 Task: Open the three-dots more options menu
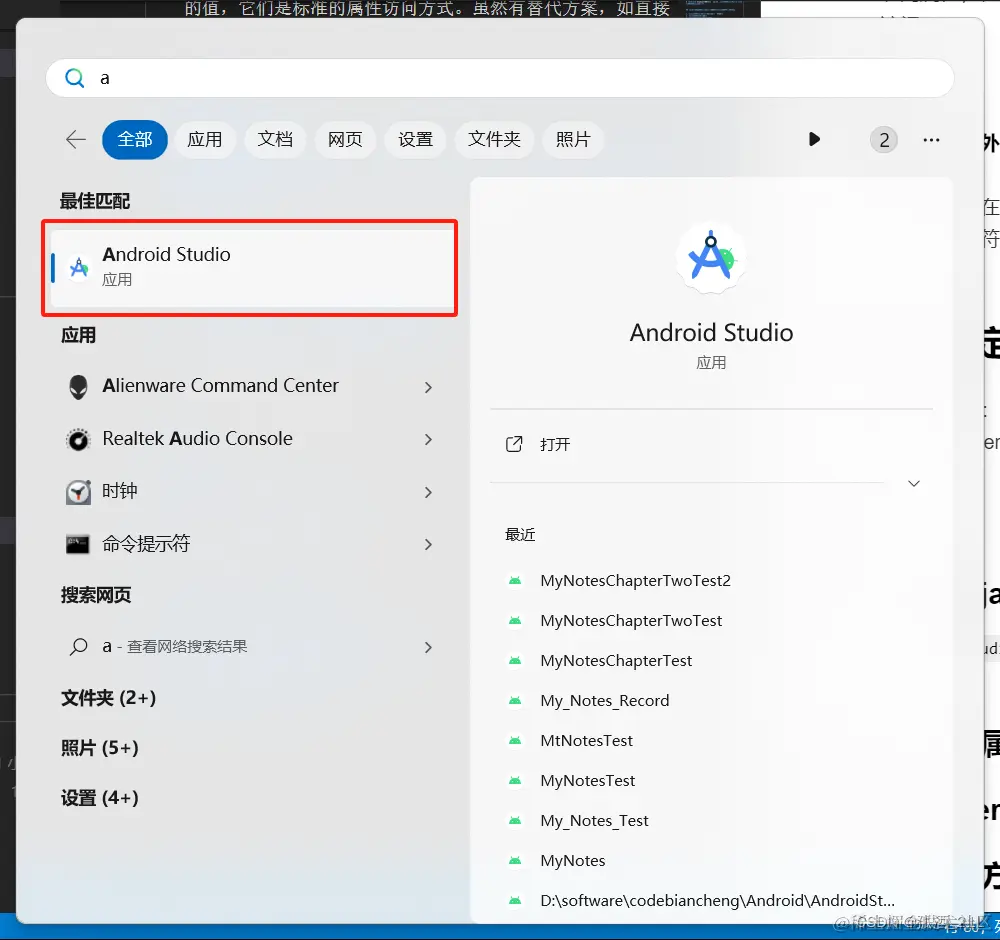click(931, 140)
